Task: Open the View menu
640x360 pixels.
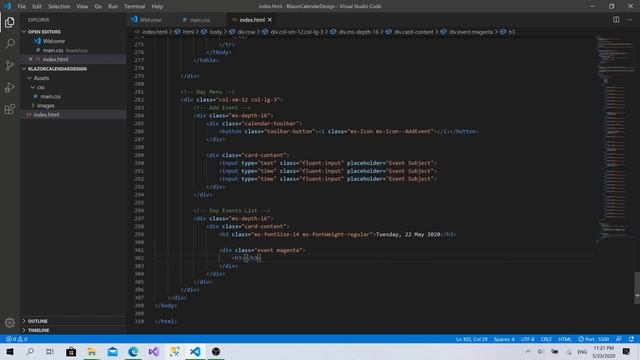Action: click(x=82, y=7)
